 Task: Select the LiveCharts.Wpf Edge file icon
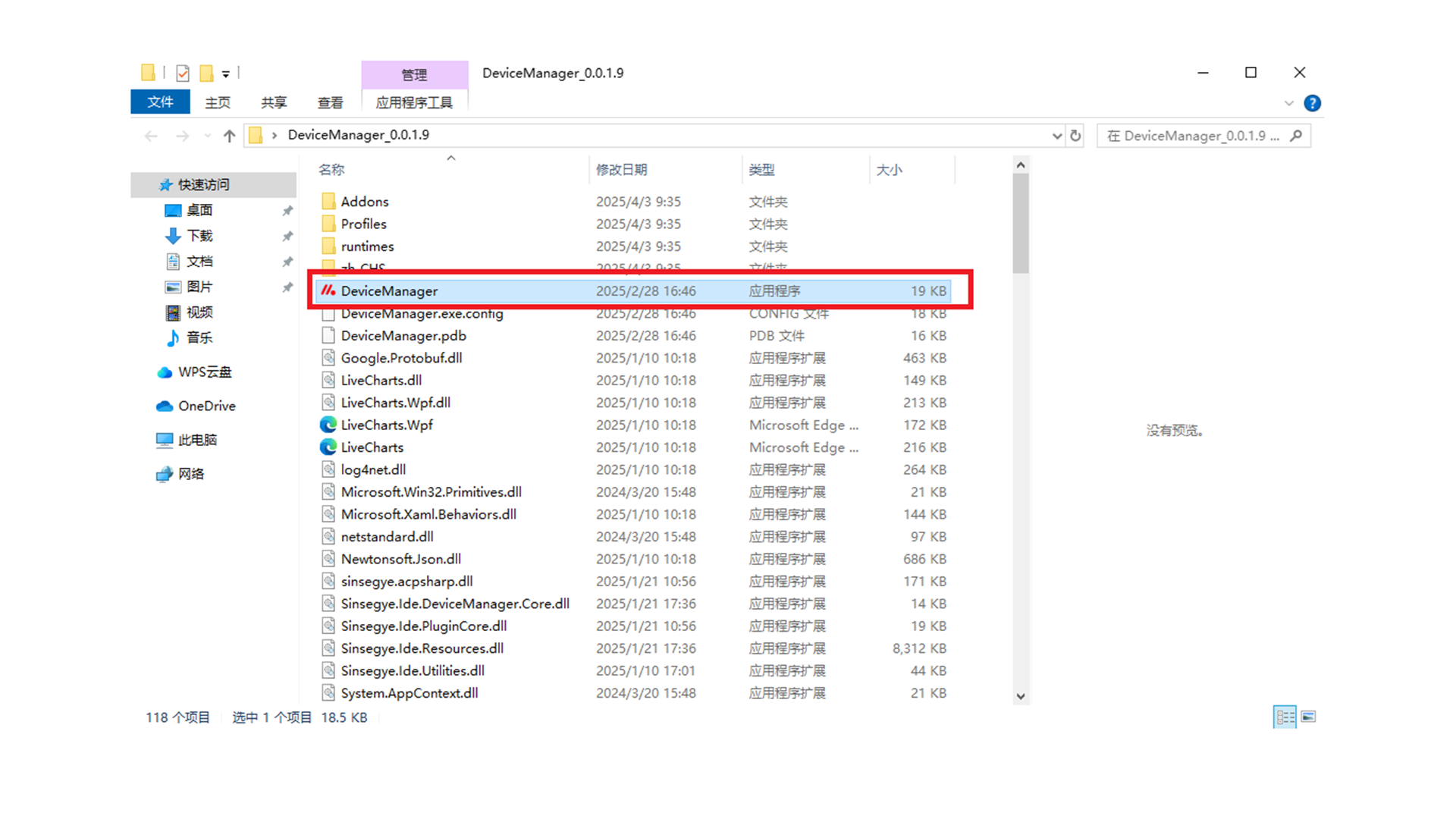328,425
